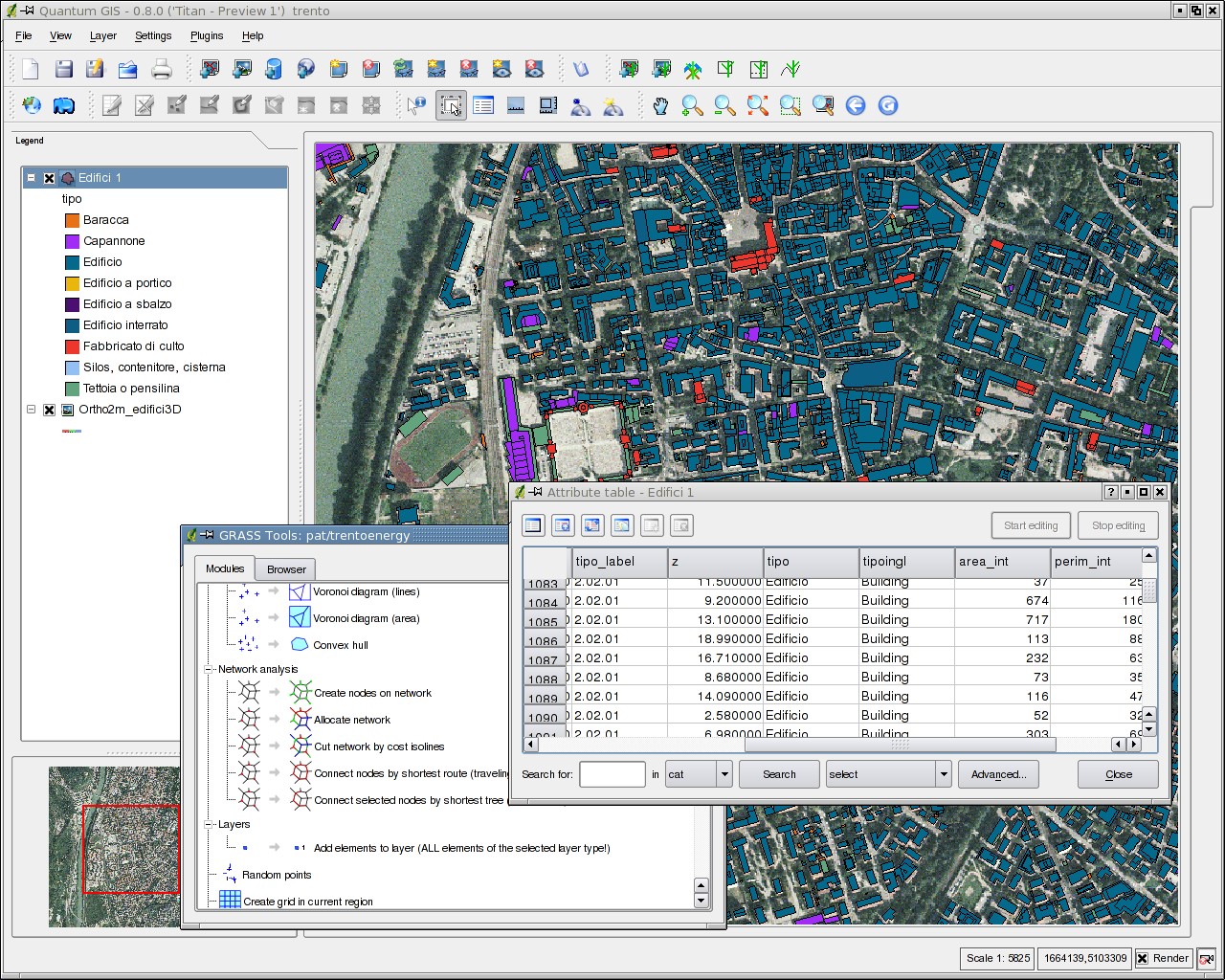The image size is (1225, 980).
Task: Click the Capannone purple color swatch
Action: pyautogui.click(x=72, y=241)
